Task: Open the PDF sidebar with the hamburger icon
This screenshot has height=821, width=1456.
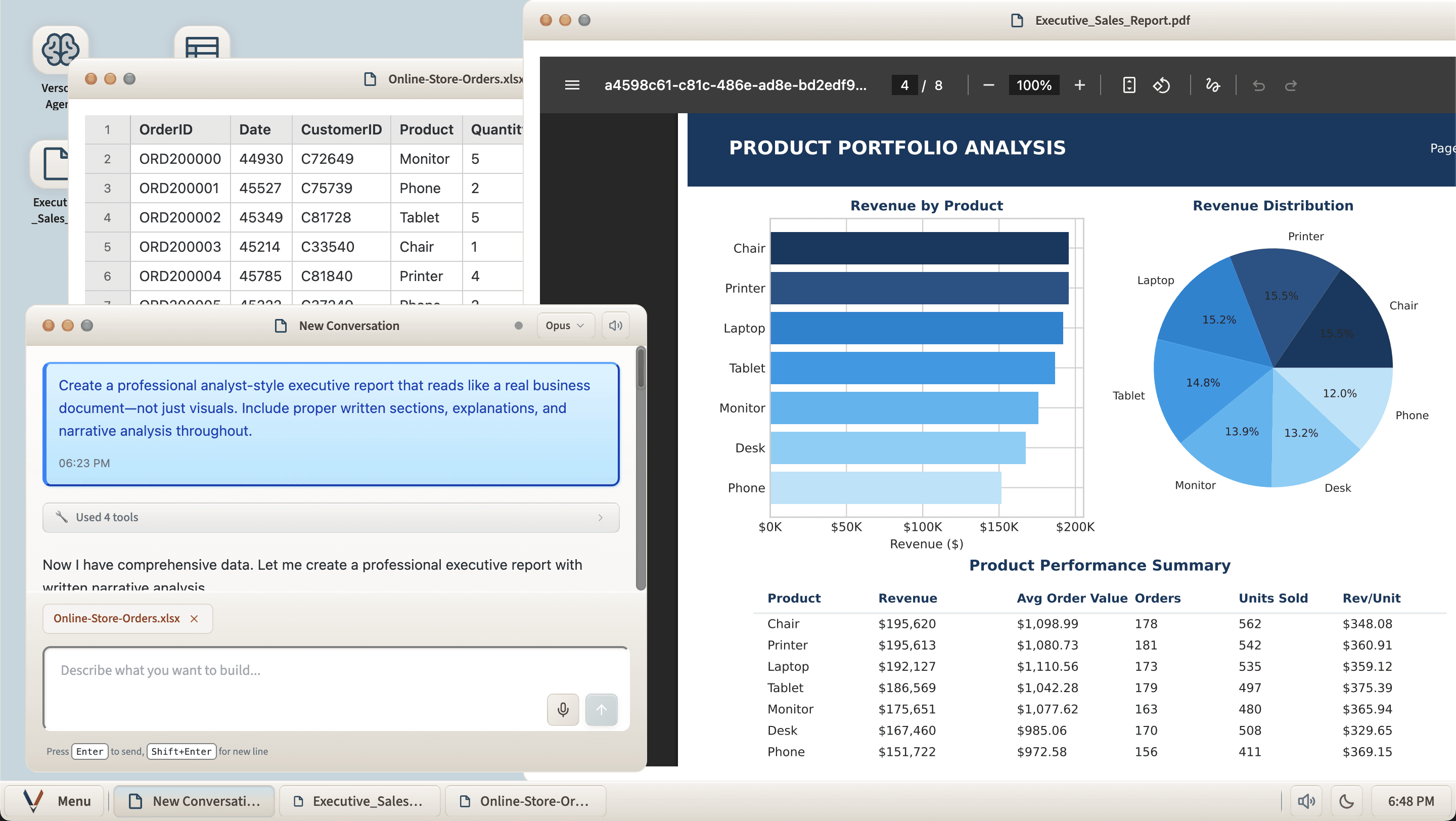Action: tap(571, 85)
